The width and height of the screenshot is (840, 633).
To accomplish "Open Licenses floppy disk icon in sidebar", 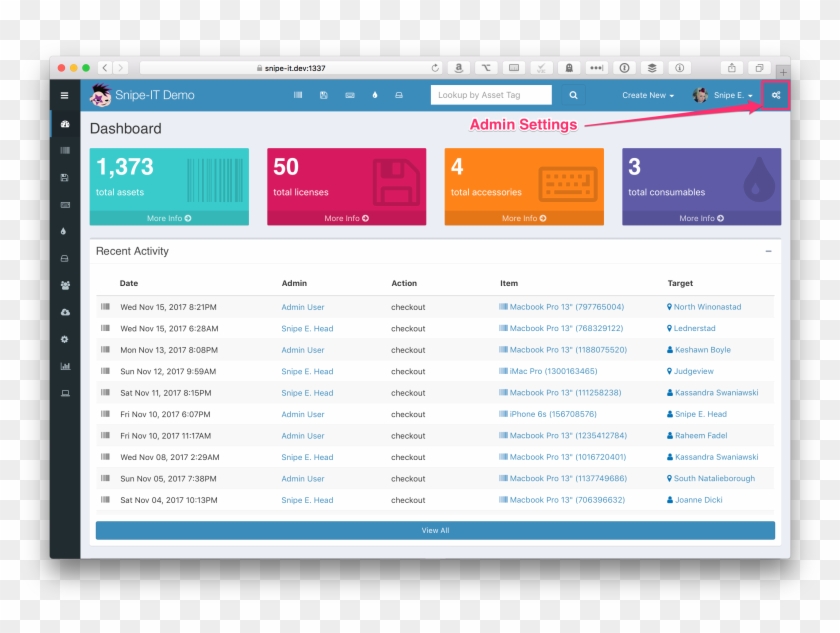I will 65,177.
